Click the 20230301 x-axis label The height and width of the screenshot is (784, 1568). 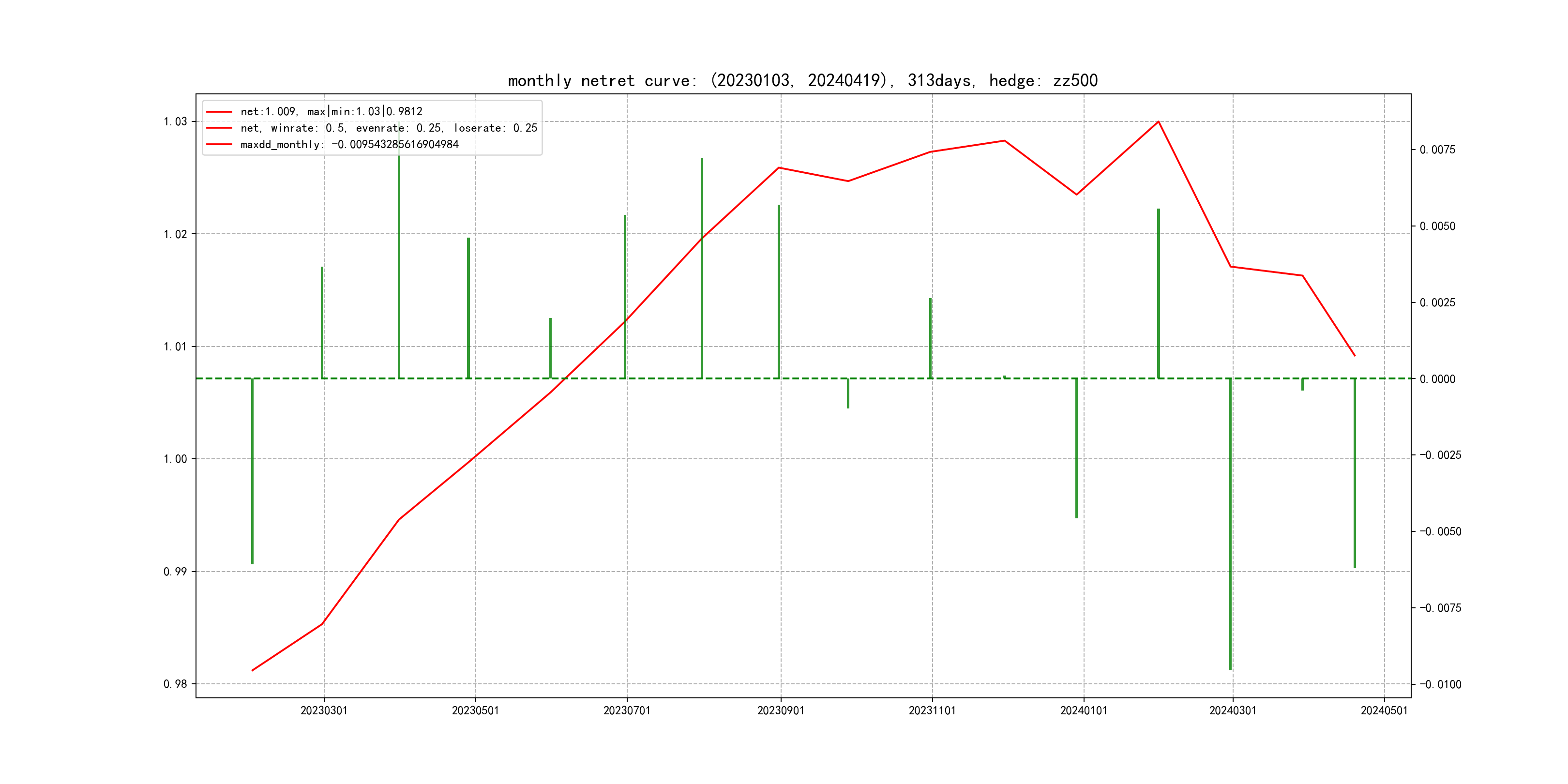tap(324, 710)
